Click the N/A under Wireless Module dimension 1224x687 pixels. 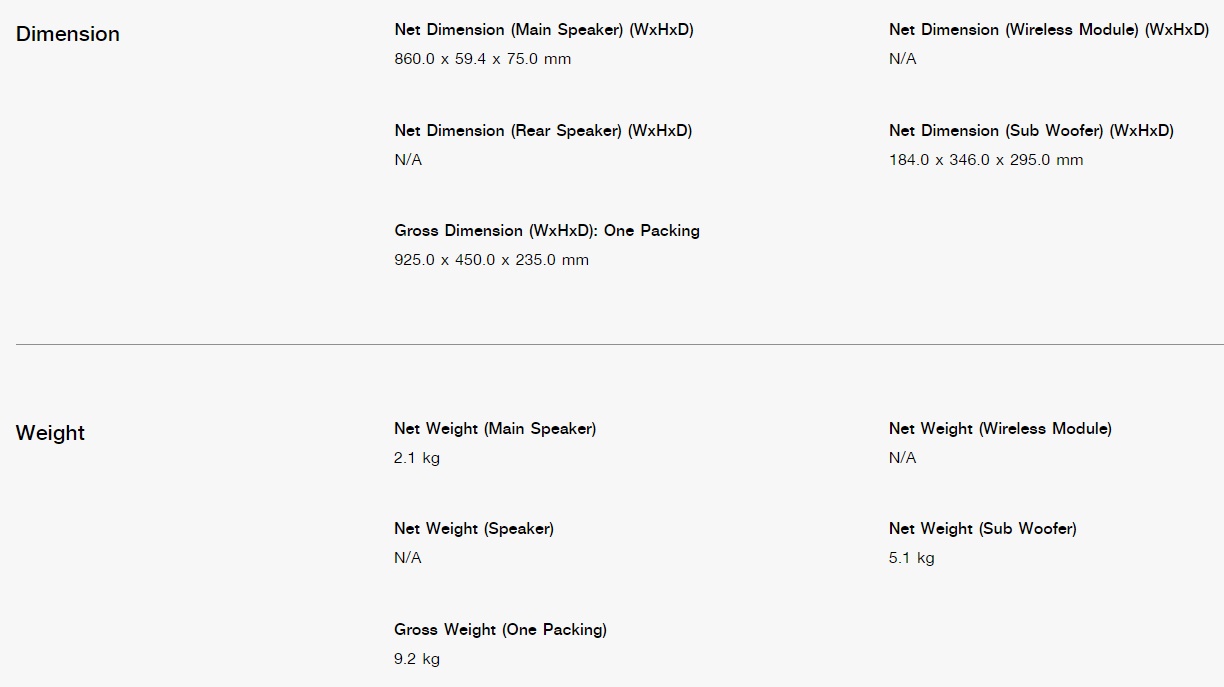(x=903, y=59)
